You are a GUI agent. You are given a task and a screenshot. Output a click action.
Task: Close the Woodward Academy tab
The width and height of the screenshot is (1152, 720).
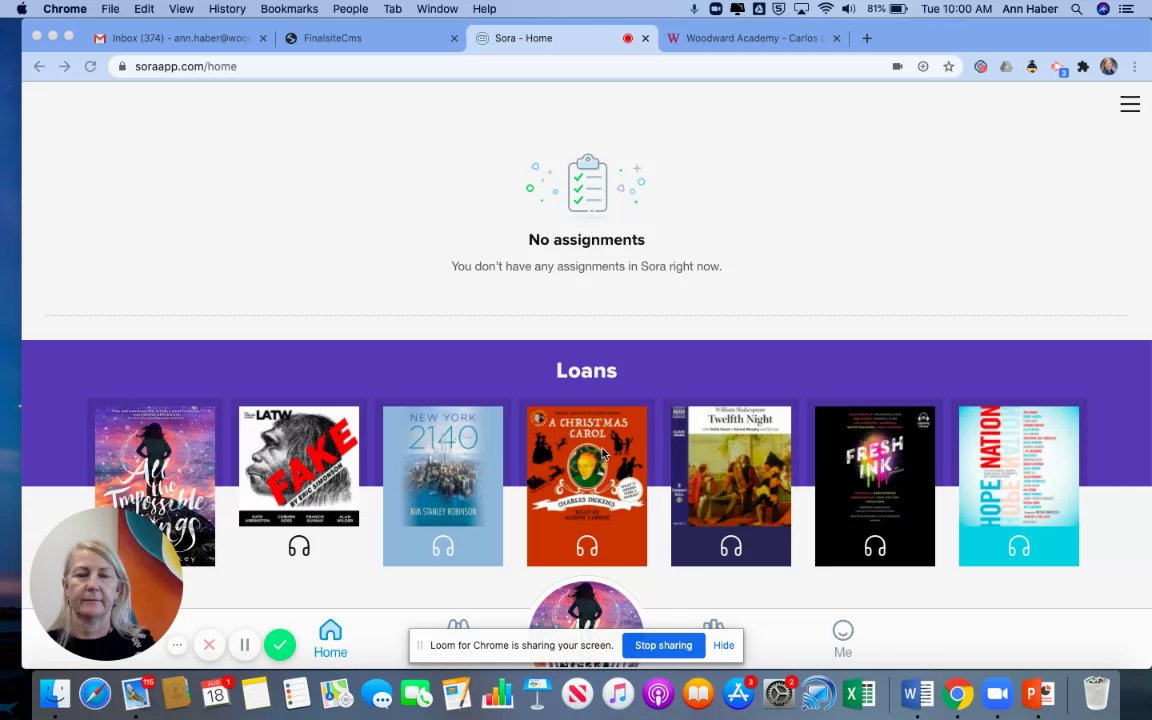tap(836, 38)
